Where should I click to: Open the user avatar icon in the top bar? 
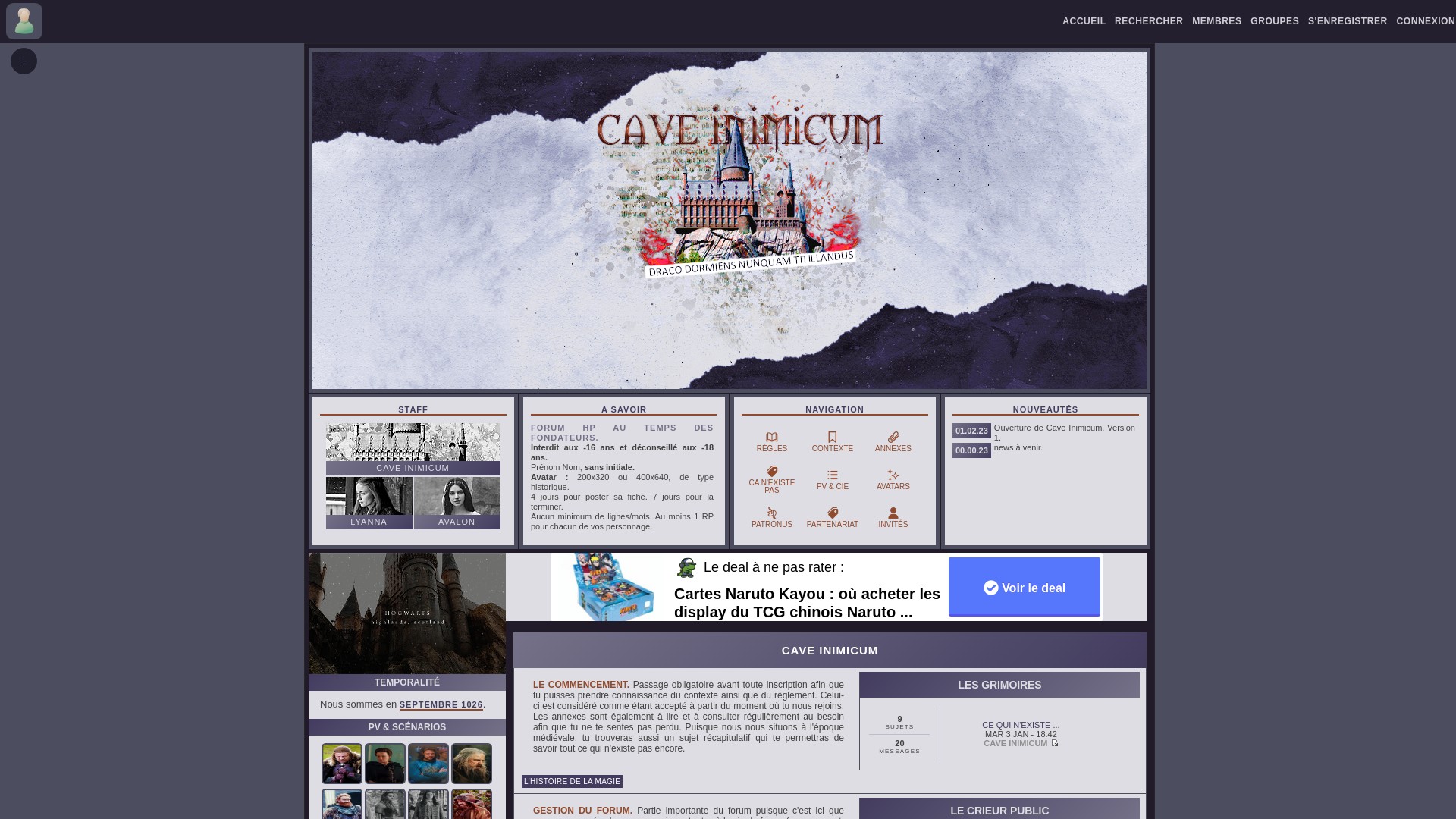pos(24,21)
